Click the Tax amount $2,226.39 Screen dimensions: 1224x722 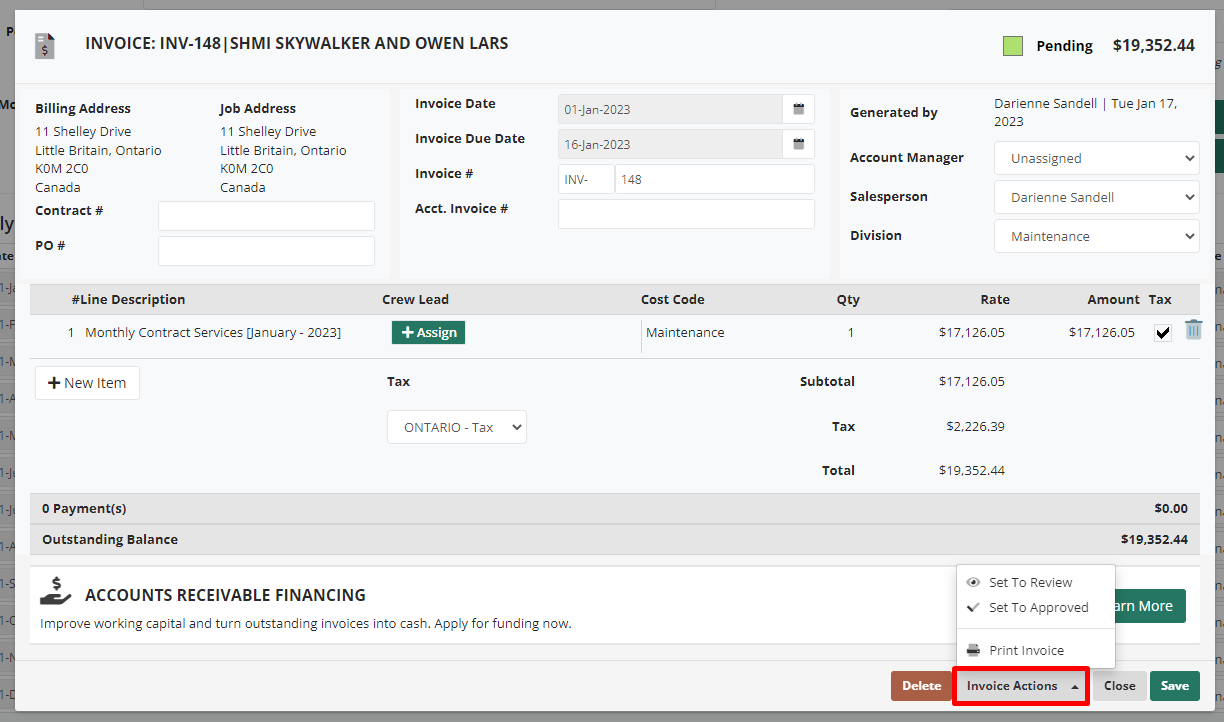click(x=975, y=426)
